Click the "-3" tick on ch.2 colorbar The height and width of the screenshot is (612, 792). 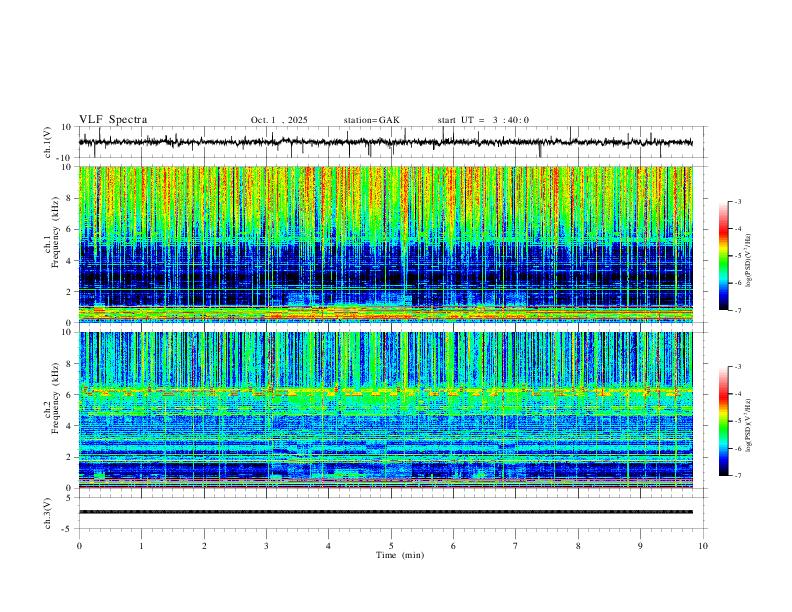tap(738, 367)
